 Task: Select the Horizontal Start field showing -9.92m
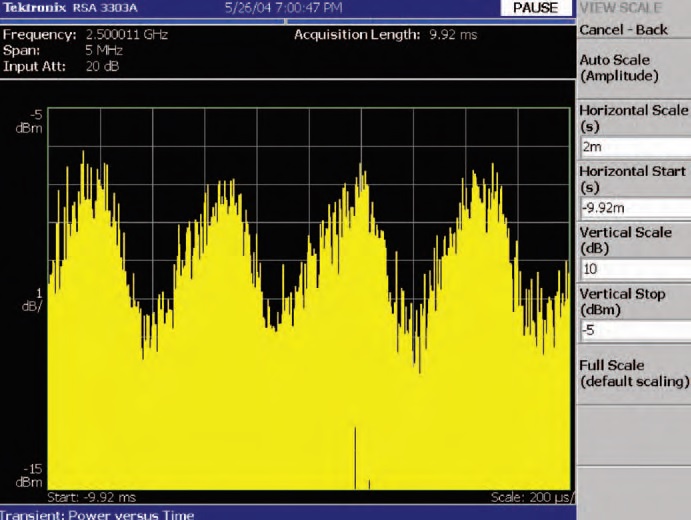pyautogui.click(x=634, y=208)
